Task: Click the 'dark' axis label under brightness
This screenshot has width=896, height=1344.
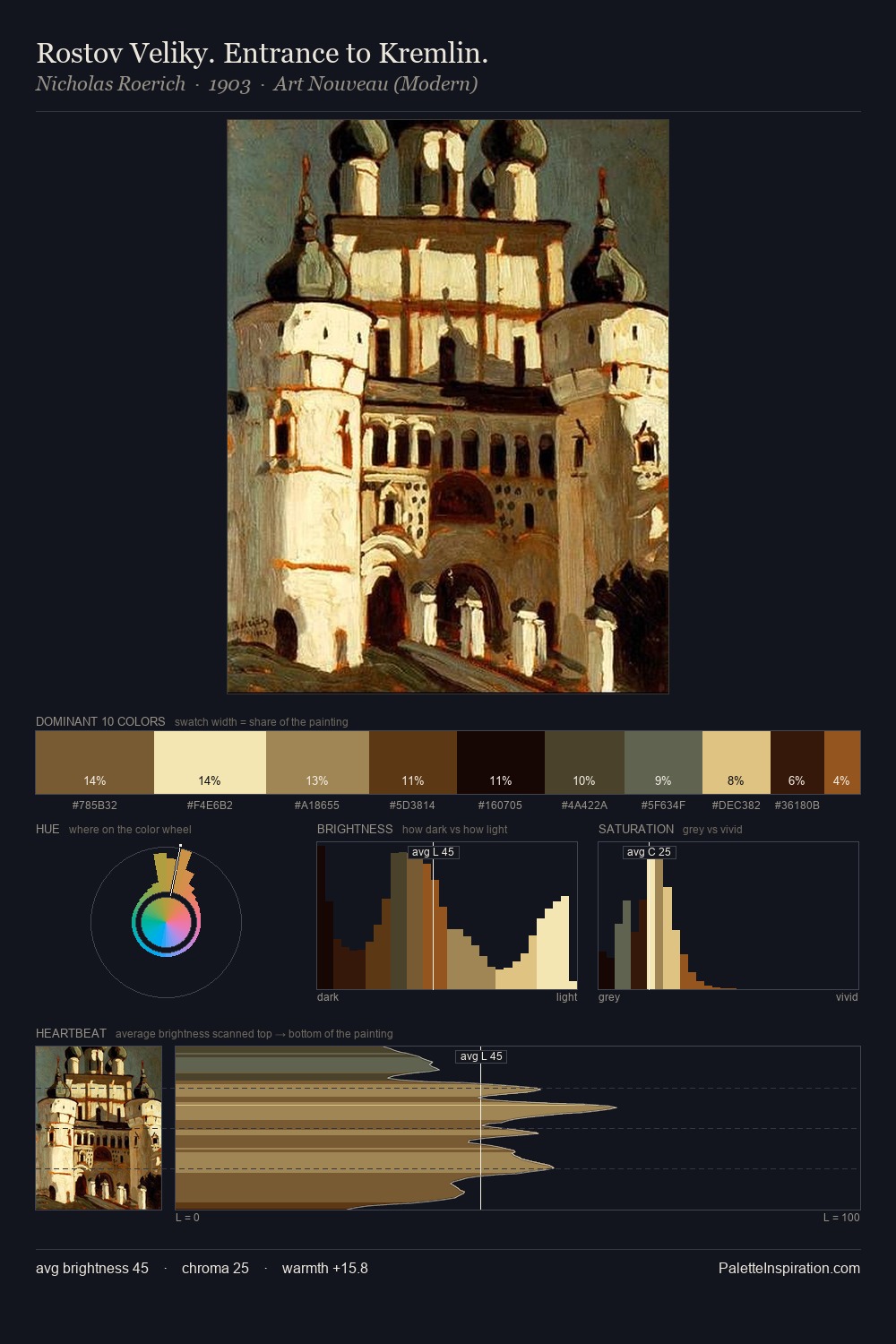Action: 328,997
